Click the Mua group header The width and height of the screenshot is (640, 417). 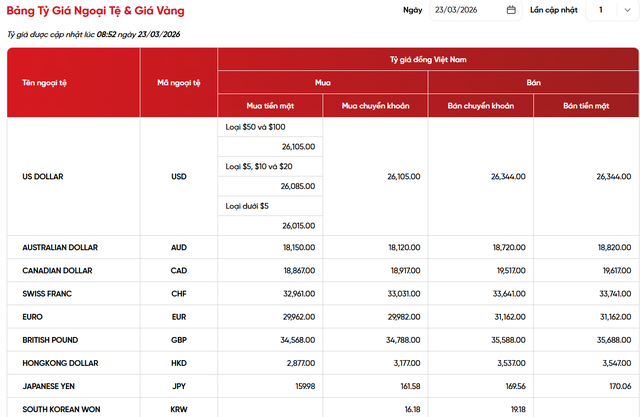pyautogui.click(x=323, y=82)
